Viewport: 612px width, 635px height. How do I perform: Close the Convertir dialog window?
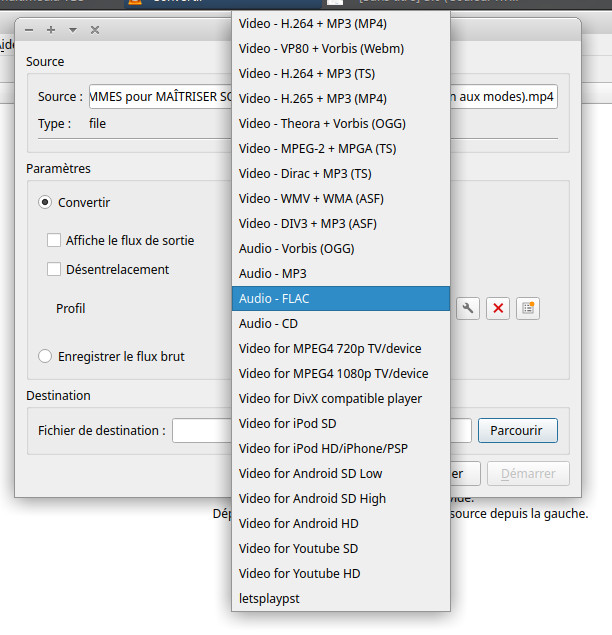coord(95,30)
